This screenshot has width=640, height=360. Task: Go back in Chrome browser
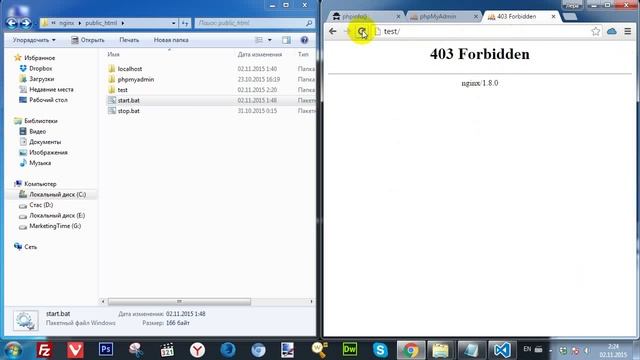333,31
